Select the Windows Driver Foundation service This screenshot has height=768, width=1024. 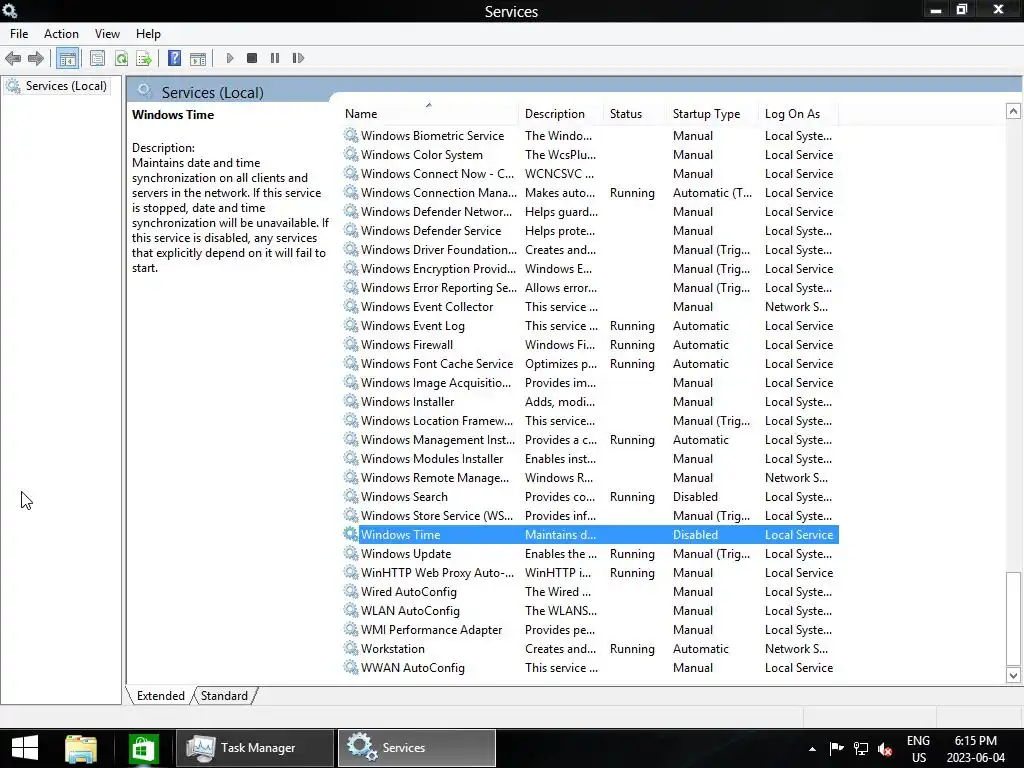[x=590, y=249]
